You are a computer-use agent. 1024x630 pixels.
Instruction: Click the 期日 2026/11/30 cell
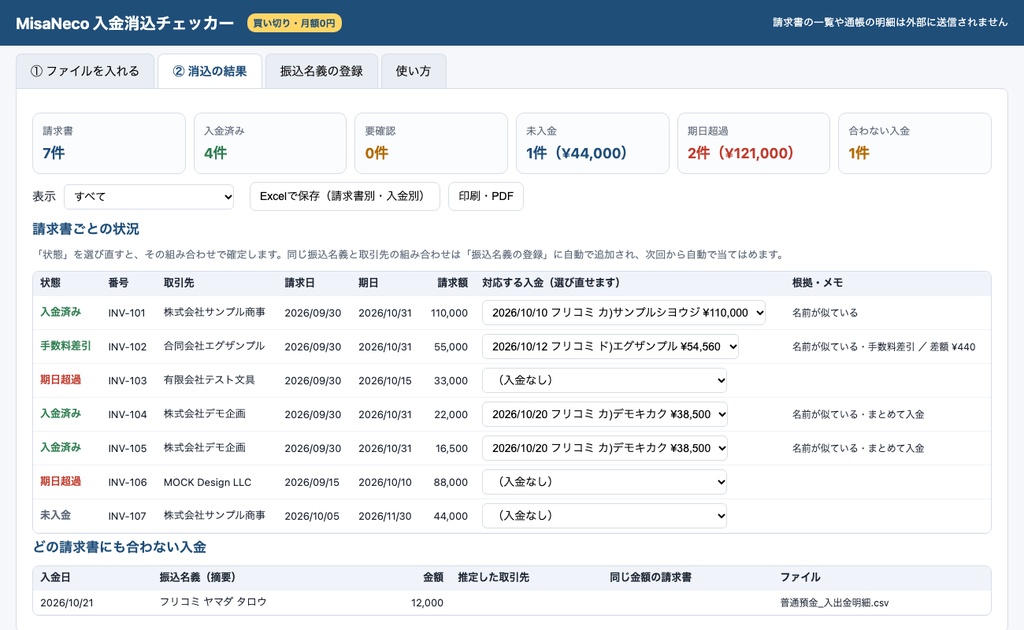pos(385,516)
